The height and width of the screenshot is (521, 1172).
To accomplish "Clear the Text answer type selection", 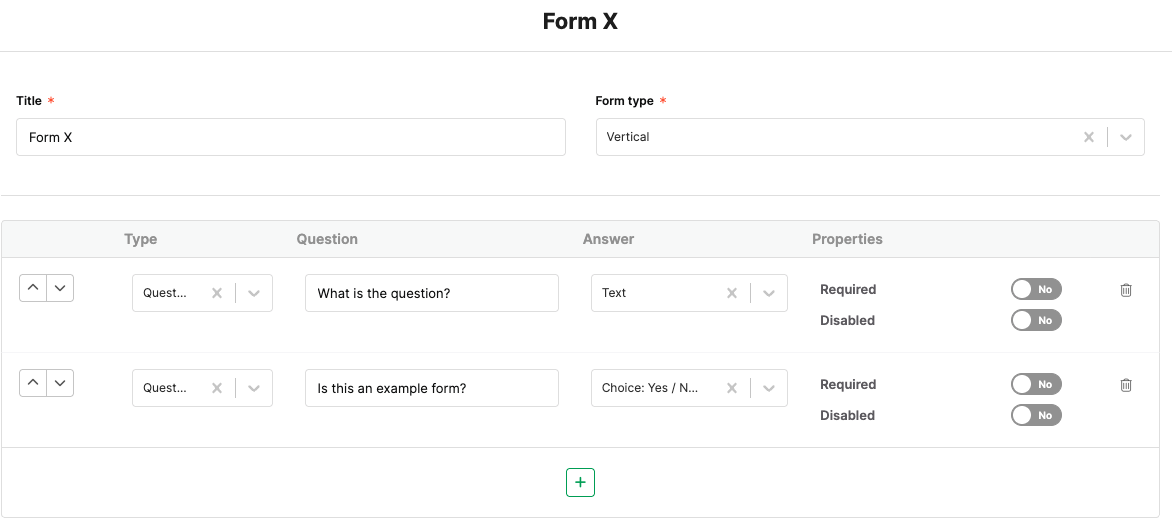I will tap(732, 293).
